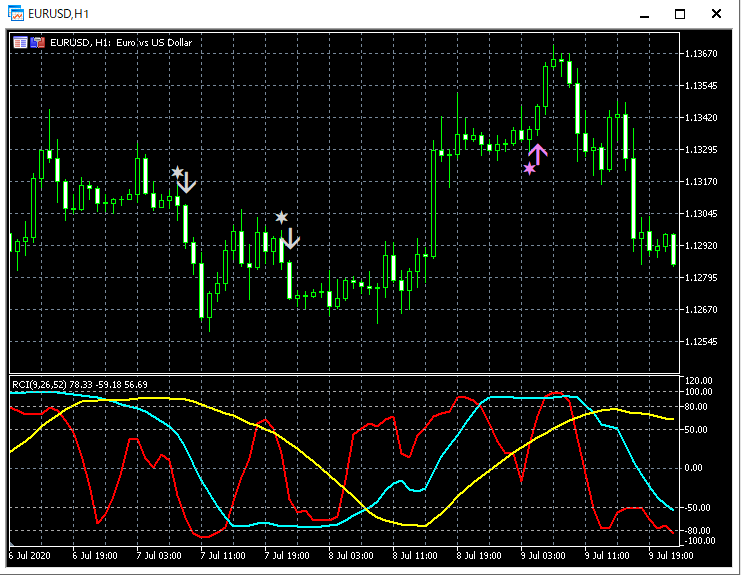The width and height of the screenshot is (742, 575).
Task: Click the '7 Jul 03:00' time label
Action: pos(159,555)
